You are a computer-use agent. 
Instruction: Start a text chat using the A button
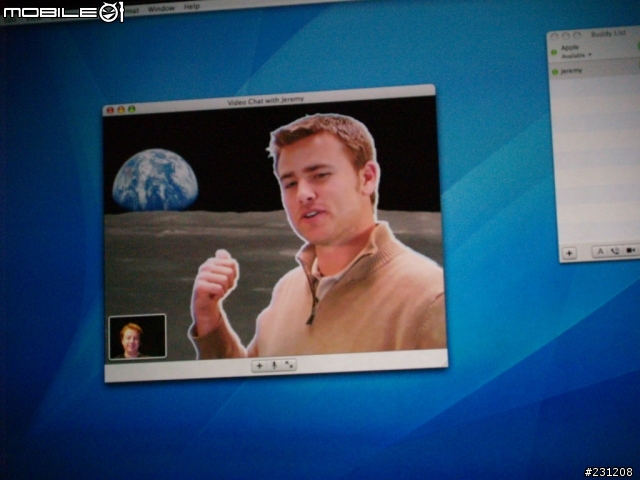(600, 251)
